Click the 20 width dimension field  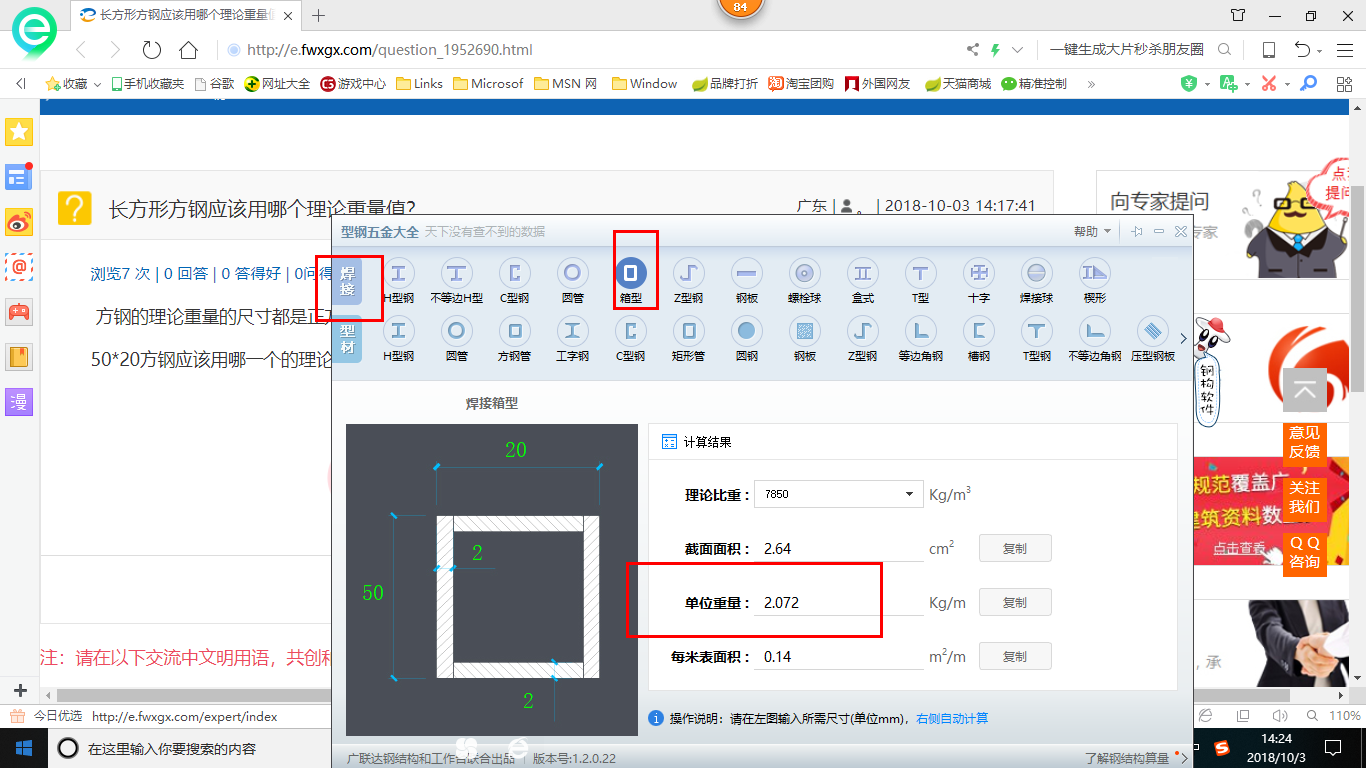tap(515, 450)
